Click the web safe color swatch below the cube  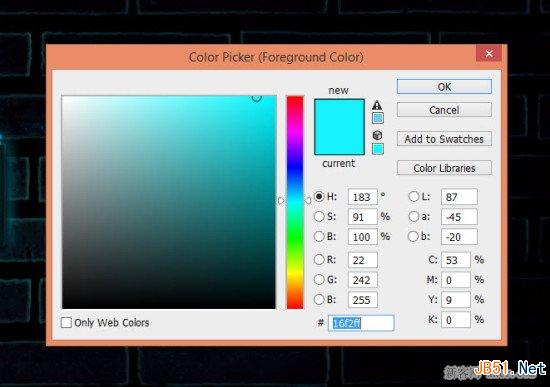point(377,149)
